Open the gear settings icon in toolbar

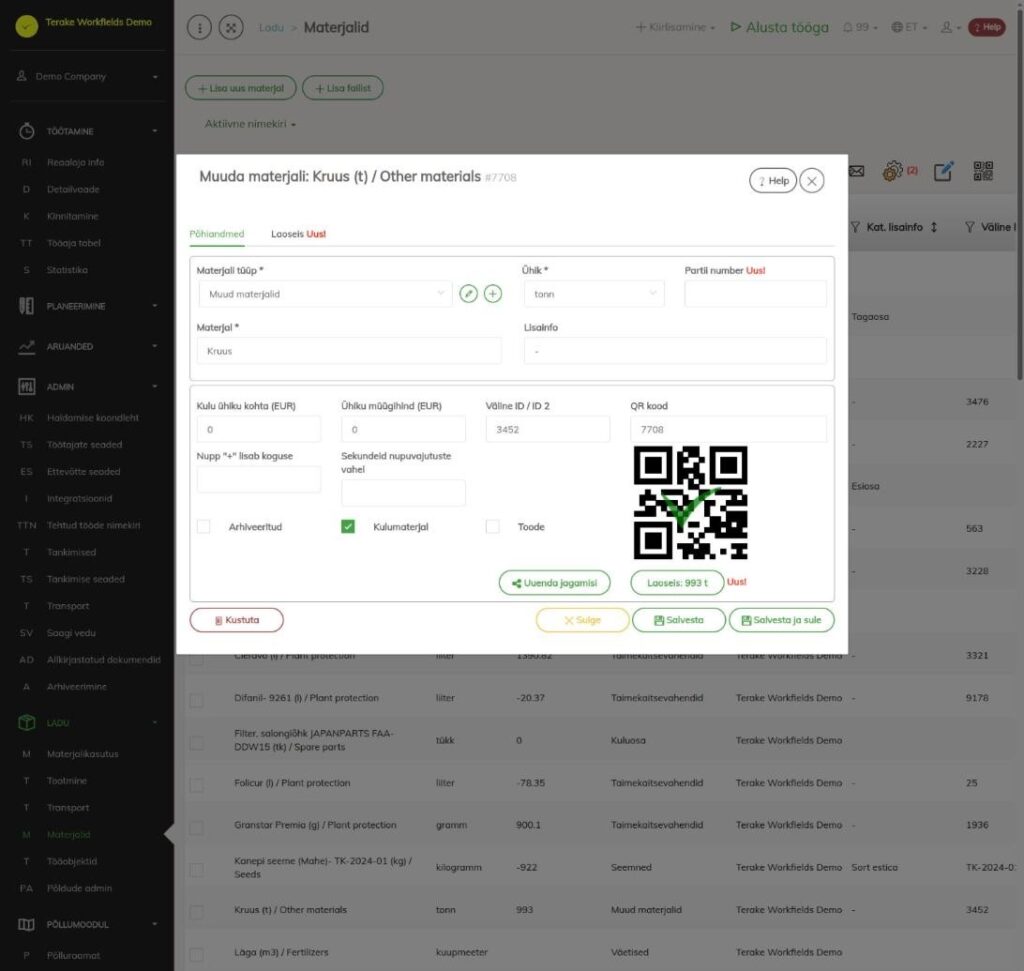point(892,171)
